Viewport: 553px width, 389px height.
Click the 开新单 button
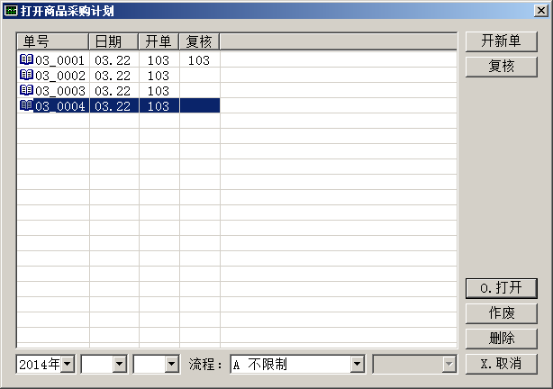pos(501,41)
